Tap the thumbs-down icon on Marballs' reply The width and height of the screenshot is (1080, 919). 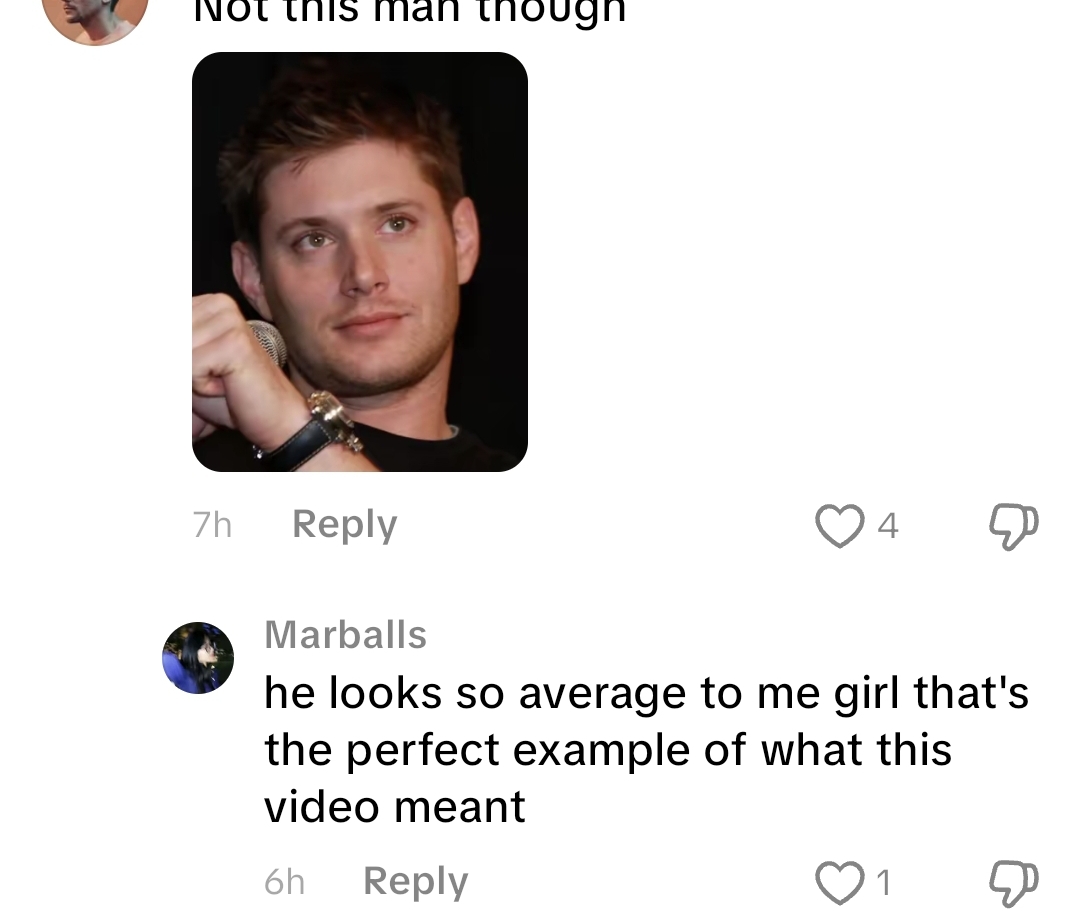click(1014, 883)
